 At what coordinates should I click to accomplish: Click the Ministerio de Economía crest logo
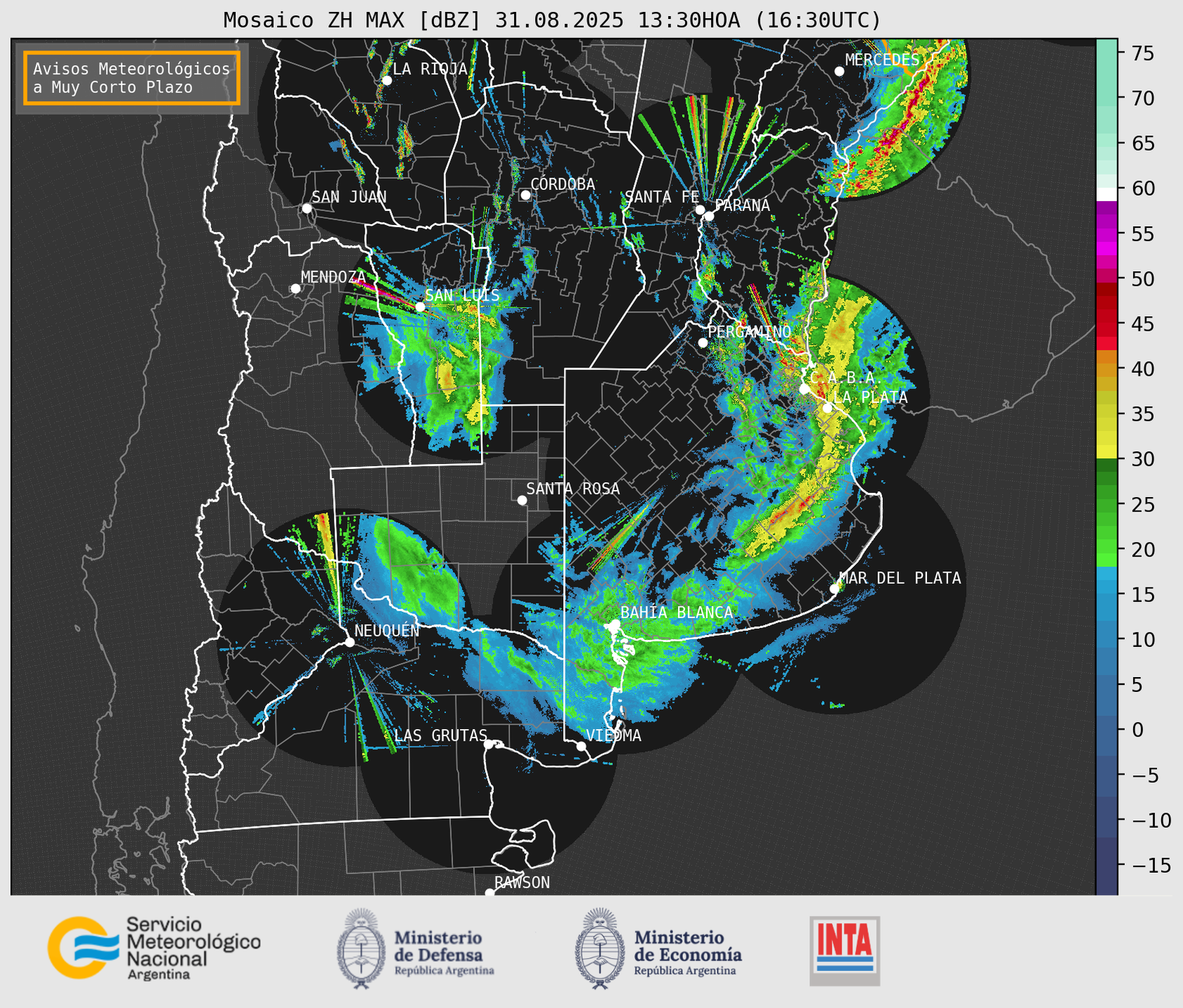point(600,948)
